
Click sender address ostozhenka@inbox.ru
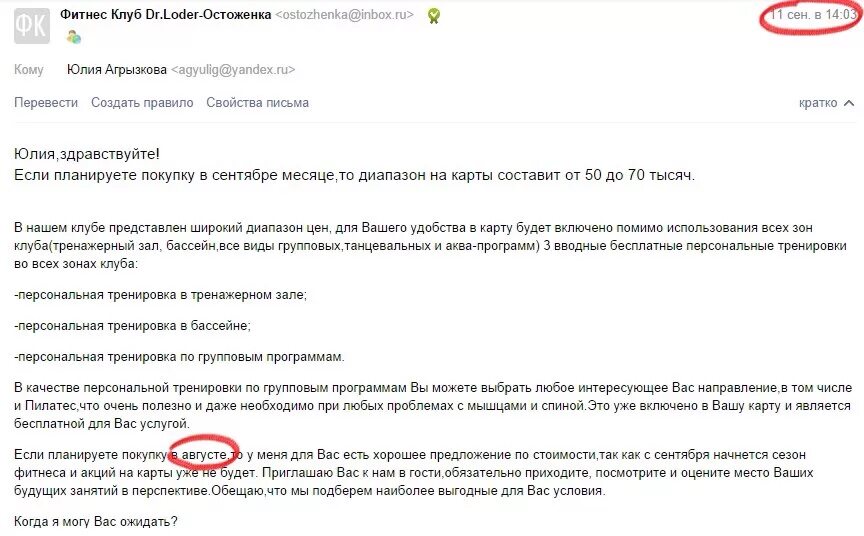click(344, 15)
